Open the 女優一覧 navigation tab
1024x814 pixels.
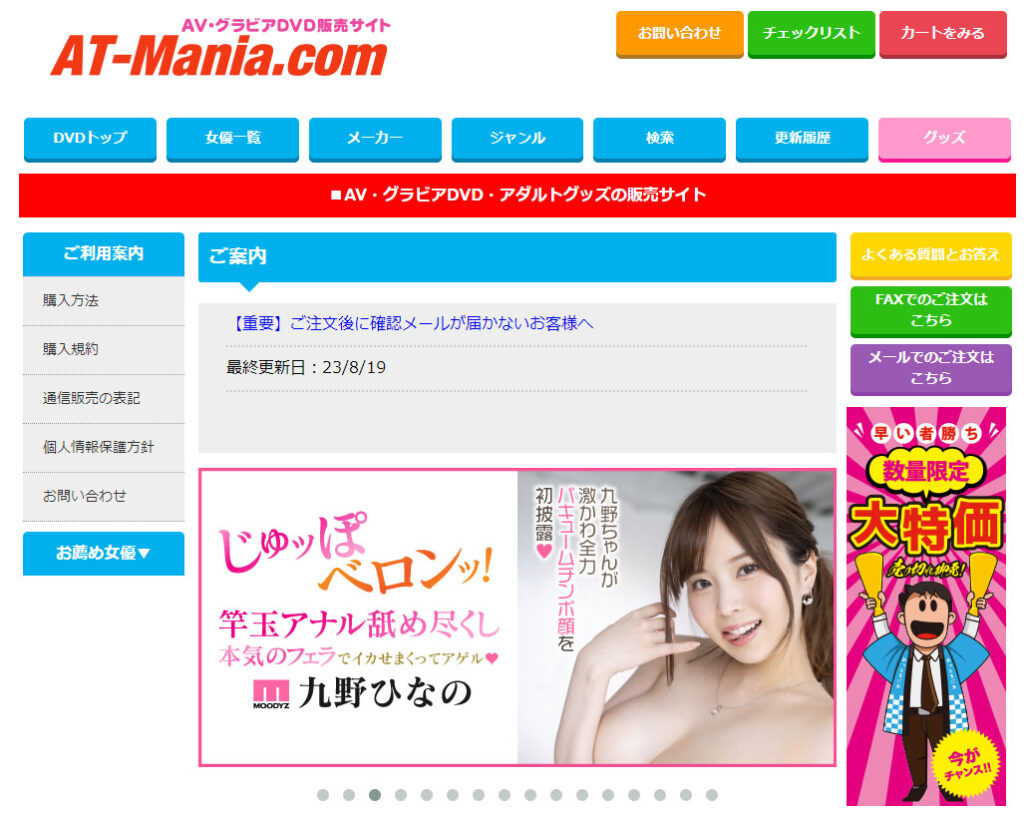[x=232, y=139]
